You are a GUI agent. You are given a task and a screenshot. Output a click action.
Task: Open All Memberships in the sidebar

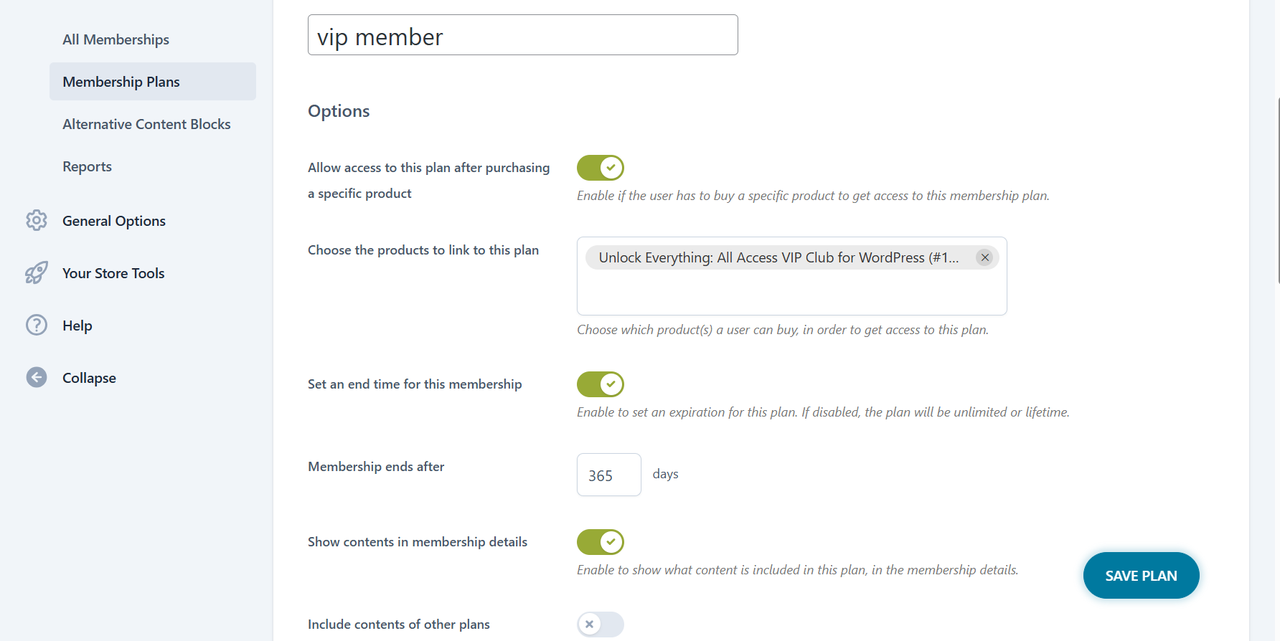[x=116, y=40]
